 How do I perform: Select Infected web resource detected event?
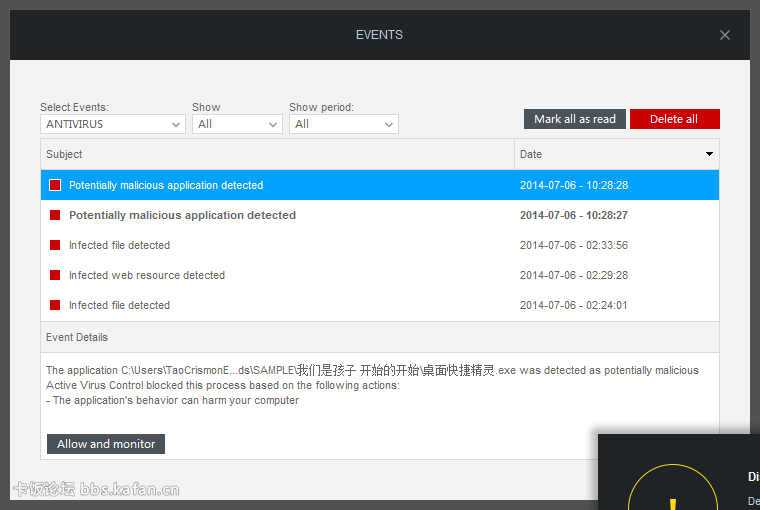coord(147,275)
